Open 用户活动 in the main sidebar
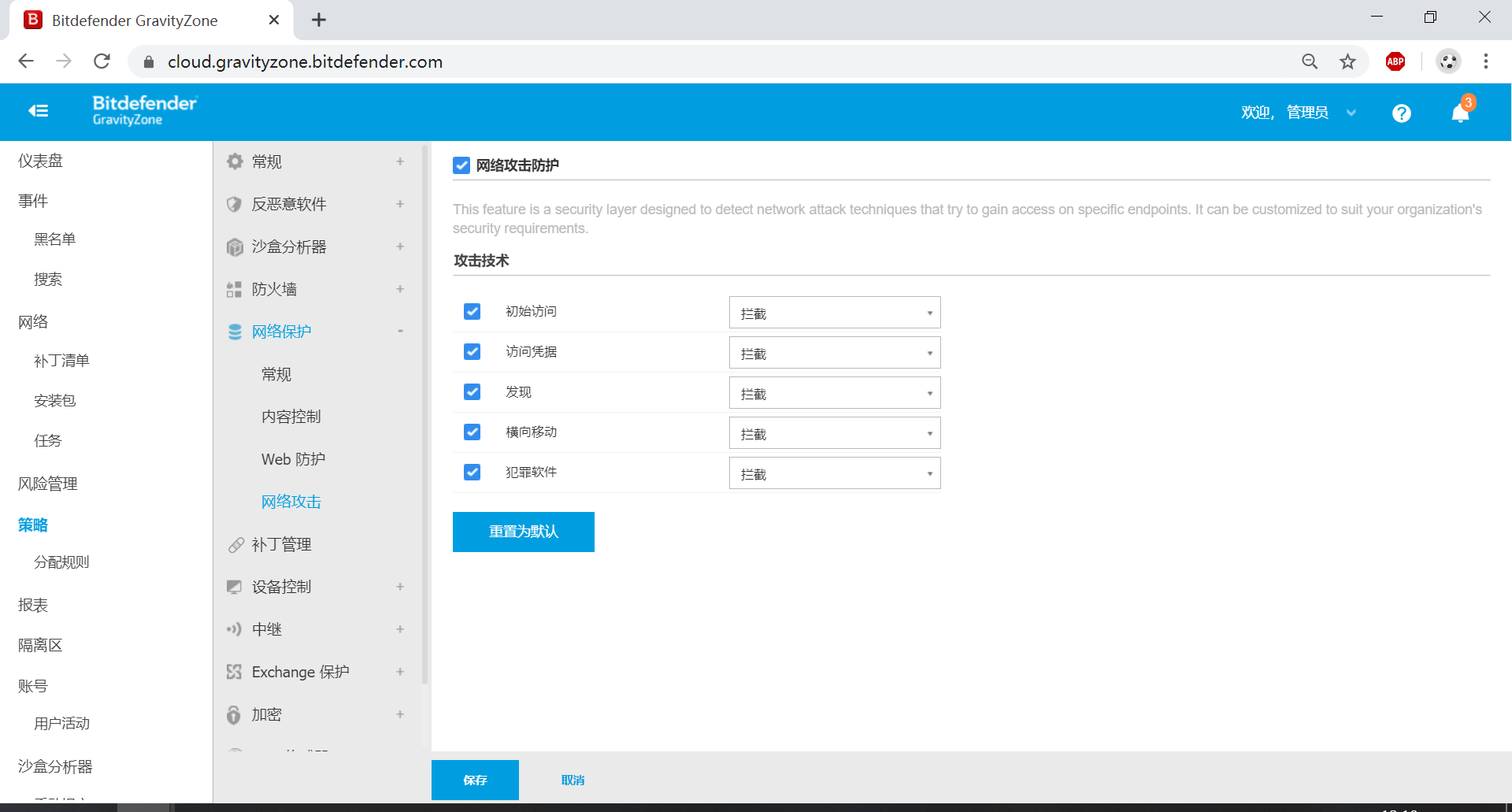This screenshot has height=812, width=1512. coord(61,724)
